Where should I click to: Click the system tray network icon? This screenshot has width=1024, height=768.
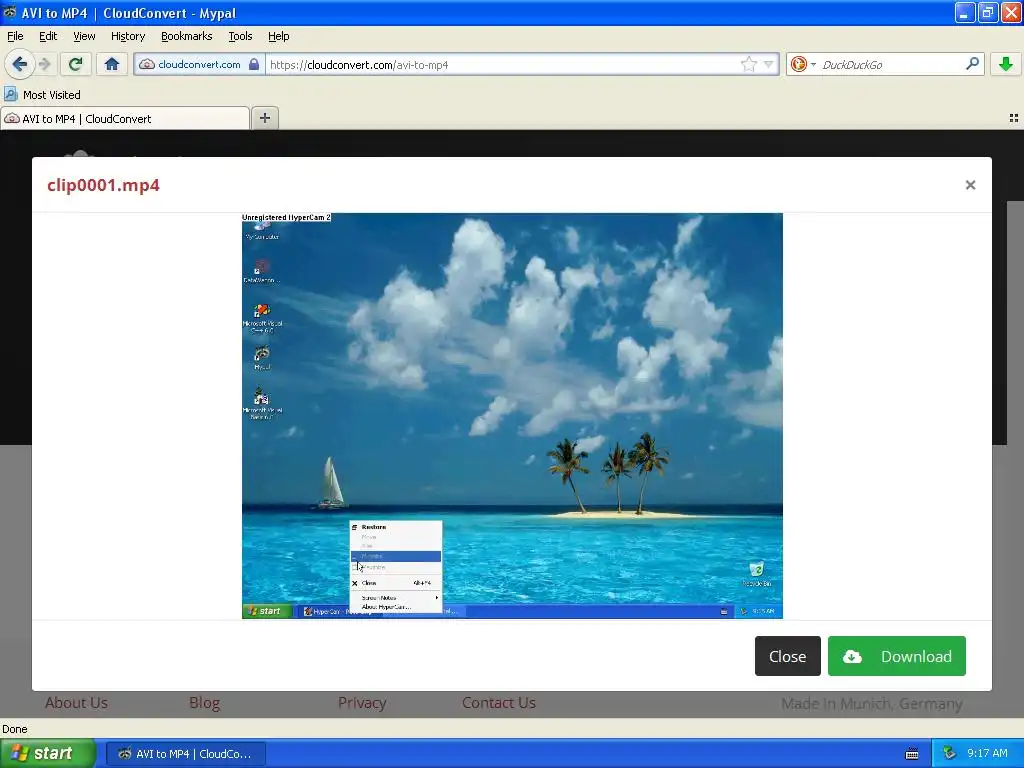949,754
